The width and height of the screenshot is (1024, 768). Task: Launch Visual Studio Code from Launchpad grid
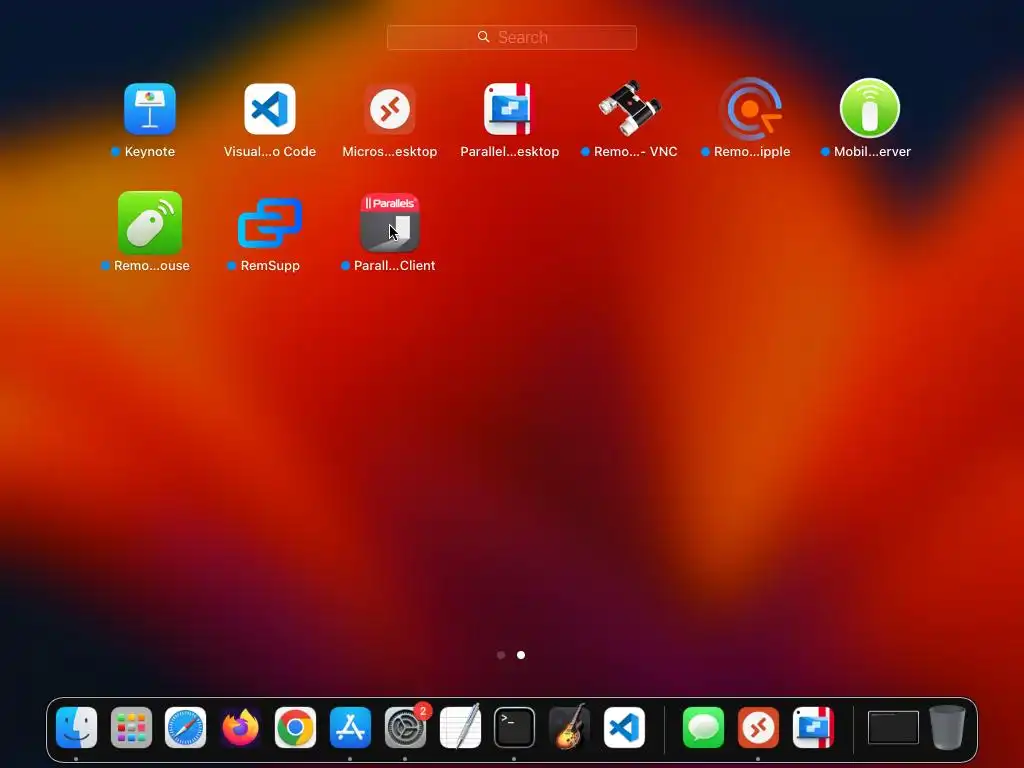pos(270,109)
